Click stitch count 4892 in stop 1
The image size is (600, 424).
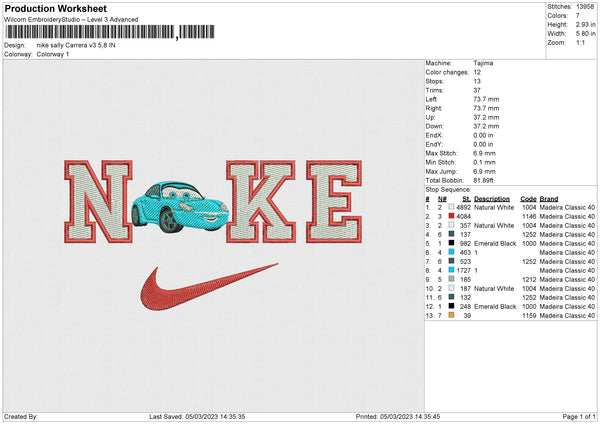(463, 207)
